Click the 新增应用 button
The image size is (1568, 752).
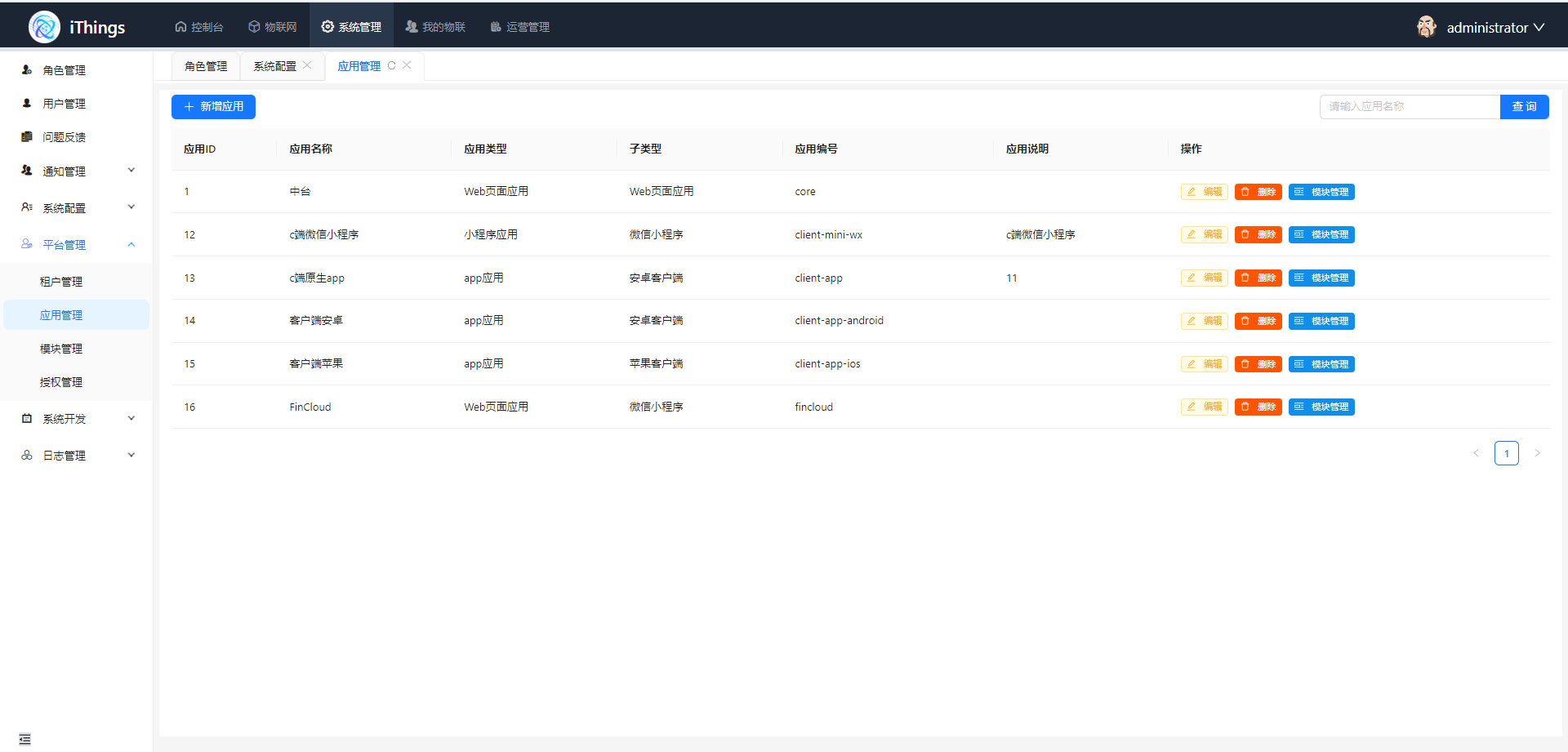click(x=213, y=107)
